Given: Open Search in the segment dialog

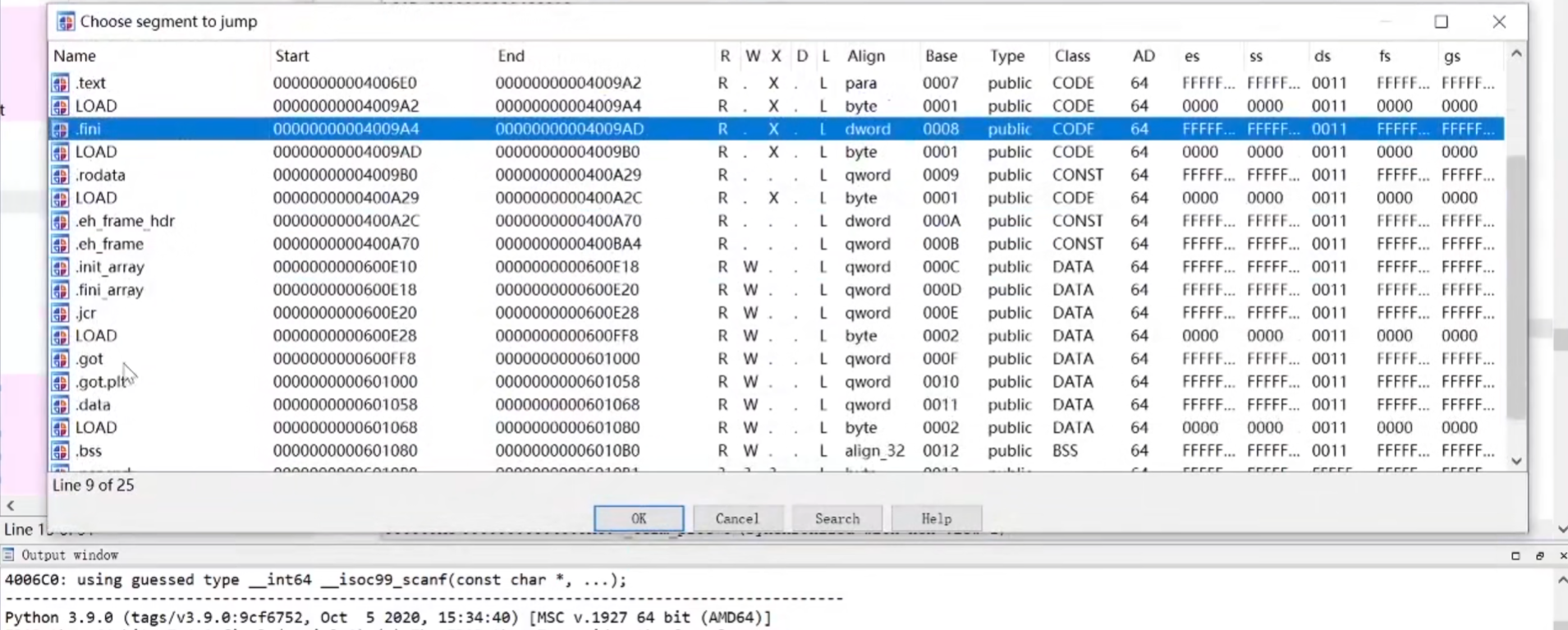Looking at the screenshot, I should [x=837, y=518].
